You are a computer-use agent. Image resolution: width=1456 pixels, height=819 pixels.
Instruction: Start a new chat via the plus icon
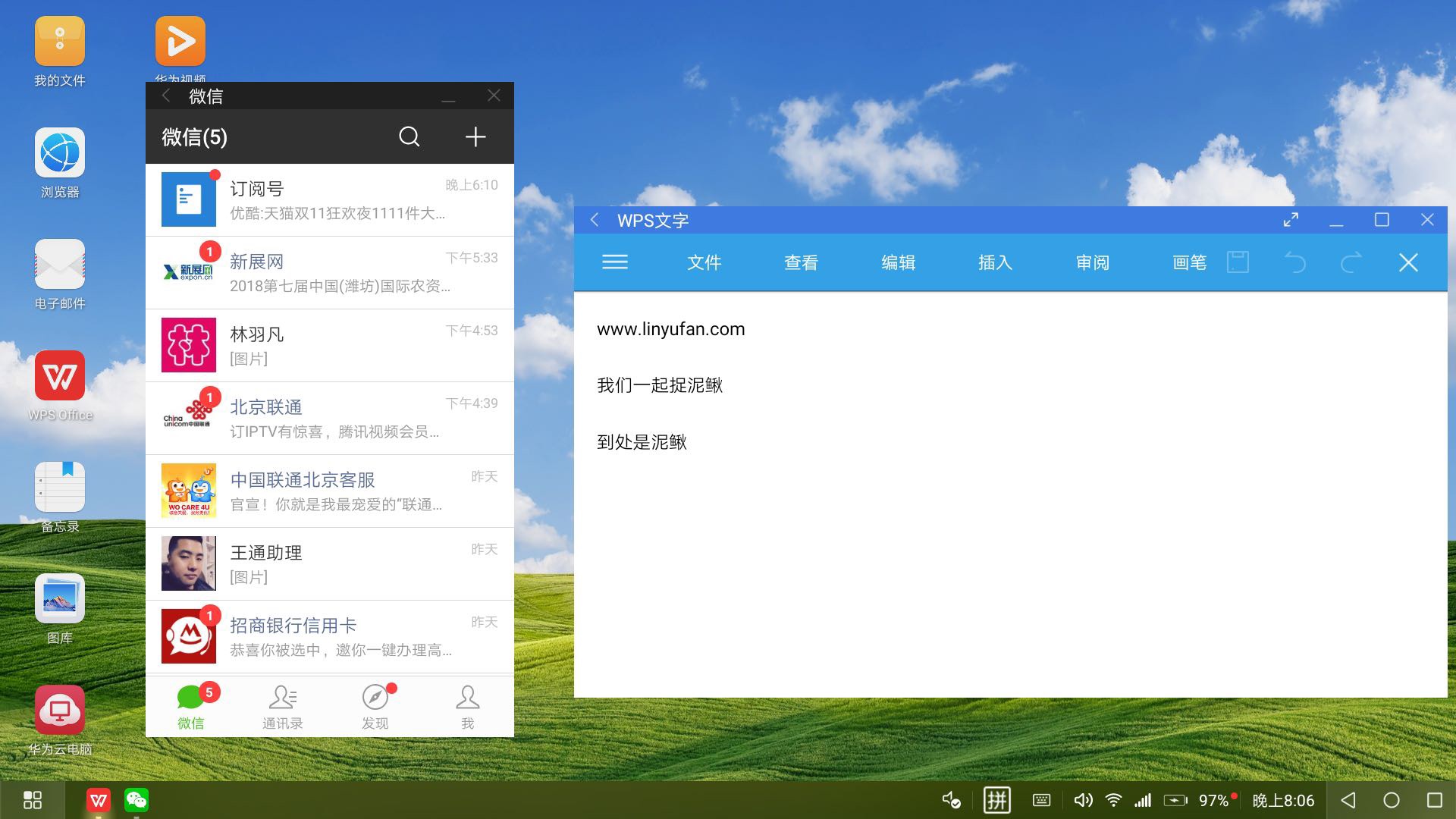pos(475,137)
